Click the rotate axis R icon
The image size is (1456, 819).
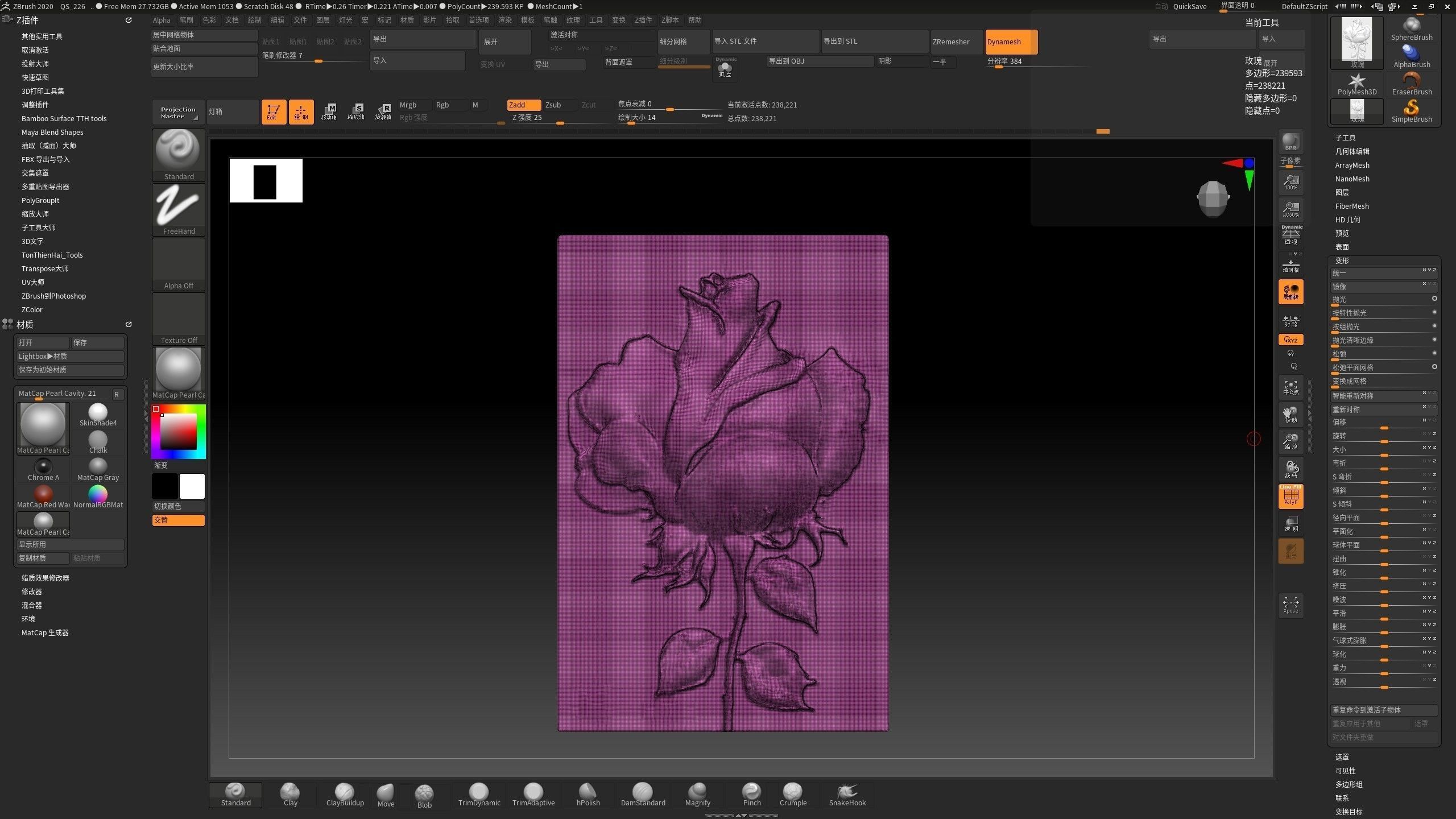[383, 111]
